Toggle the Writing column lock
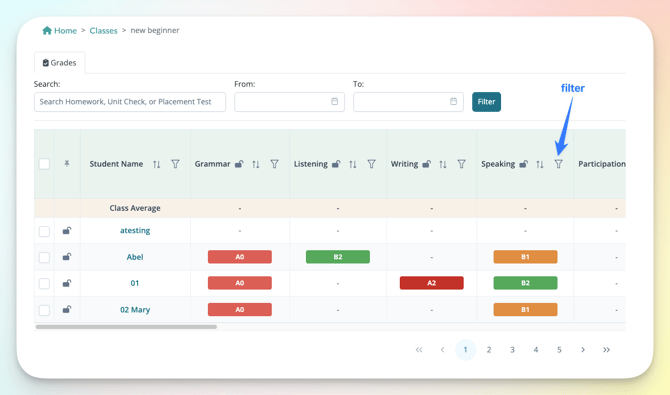Viewport: 670px width, 395px height. (426, 164)
